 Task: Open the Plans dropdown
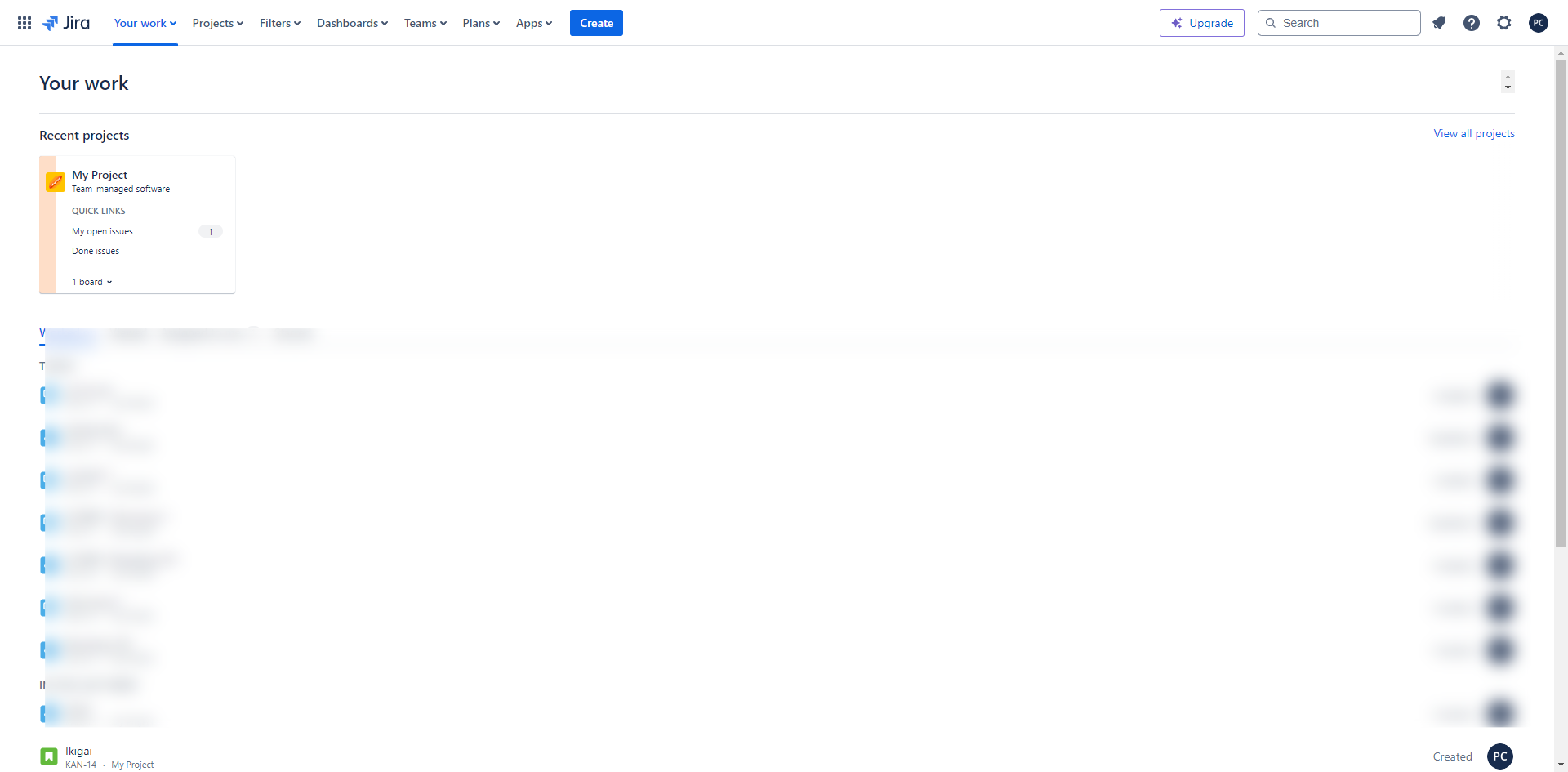[481, 23]
